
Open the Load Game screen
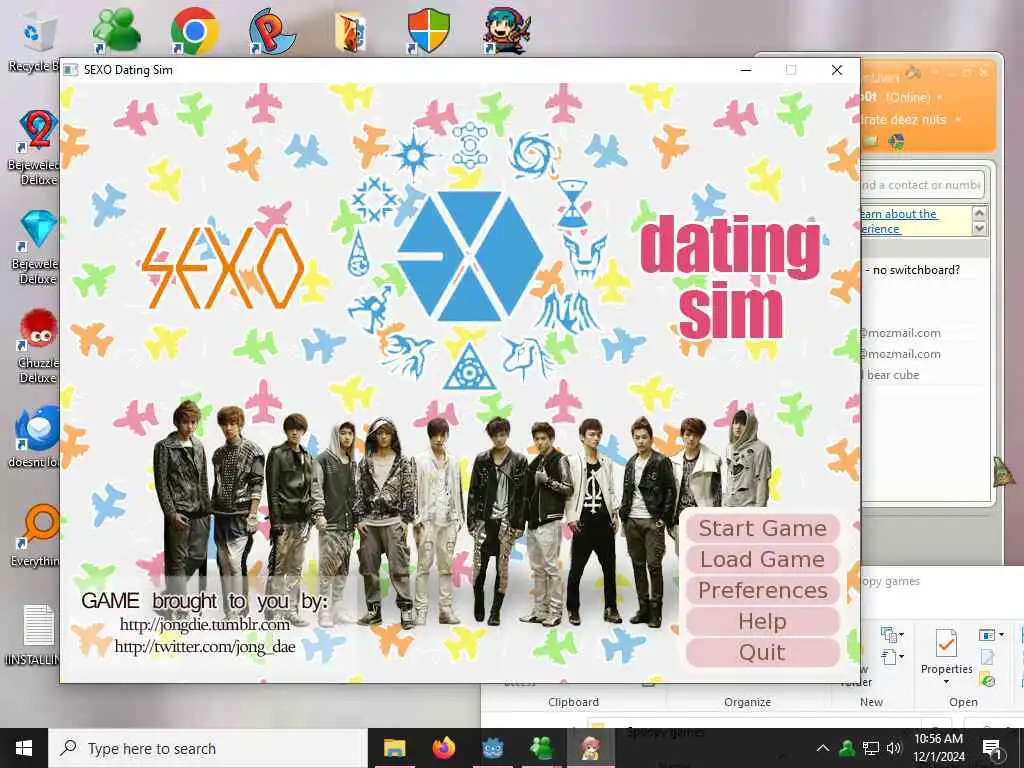pyautogui.click(x=762, y=559)
